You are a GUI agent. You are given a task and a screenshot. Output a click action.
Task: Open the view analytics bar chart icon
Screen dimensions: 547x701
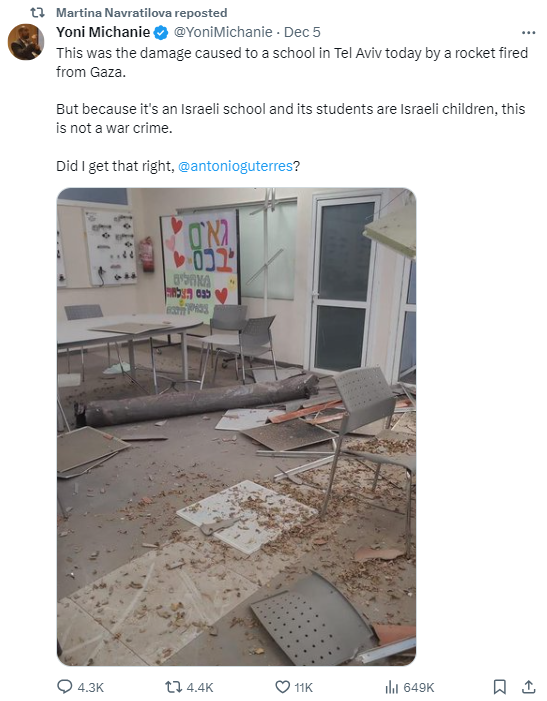point(391,687)
